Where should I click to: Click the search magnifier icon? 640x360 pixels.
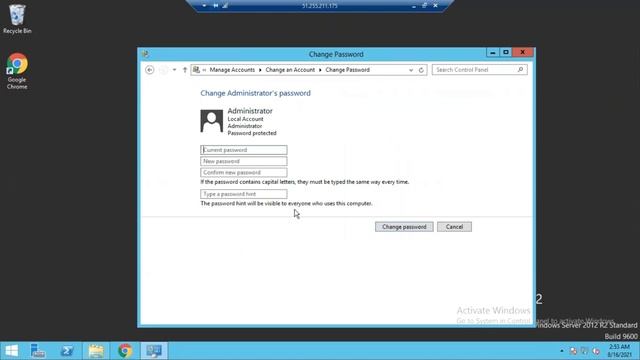(x=520, y=70)
